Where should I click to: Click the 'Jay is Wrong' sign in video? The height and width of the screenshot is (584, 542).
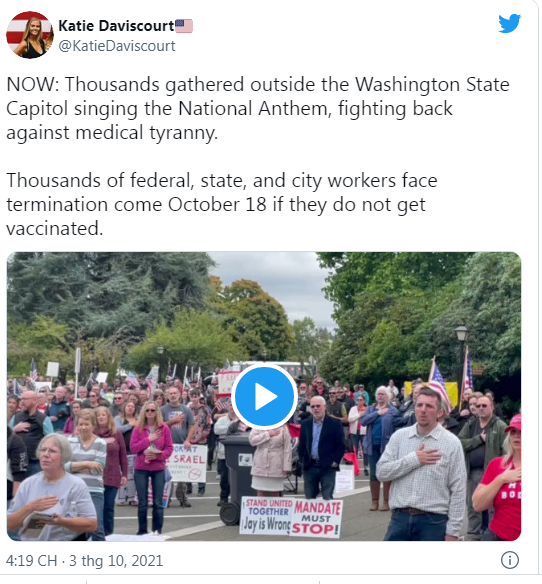click(x=266, y=516)
